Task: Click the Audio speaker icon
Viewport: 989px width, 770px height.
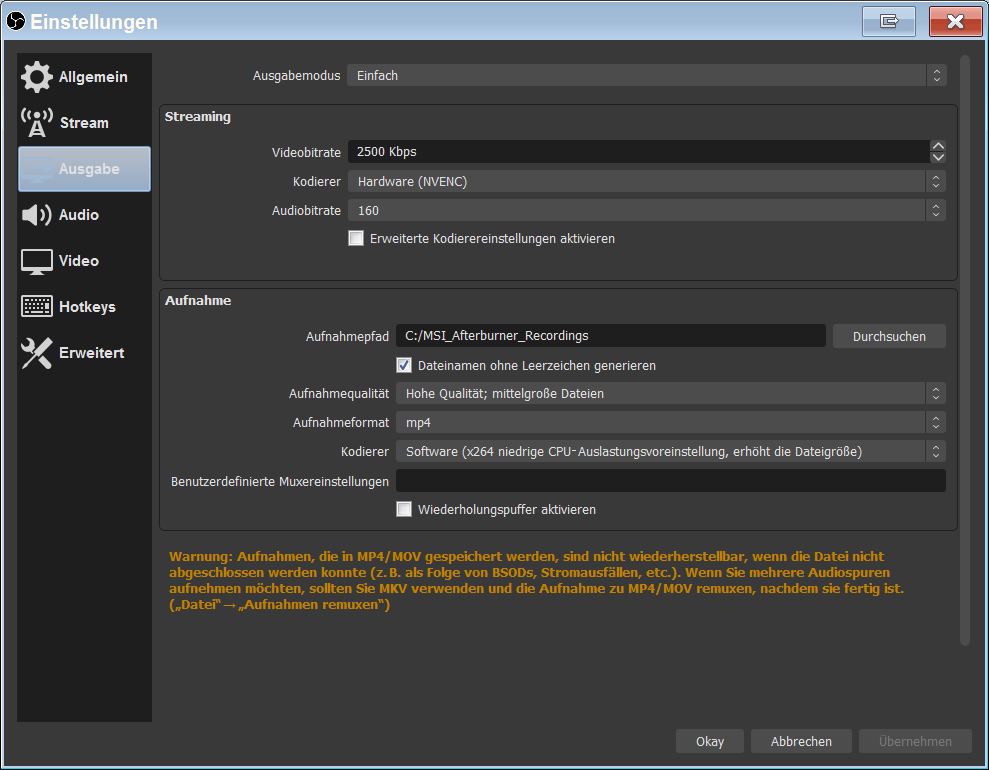Action: 37,215
